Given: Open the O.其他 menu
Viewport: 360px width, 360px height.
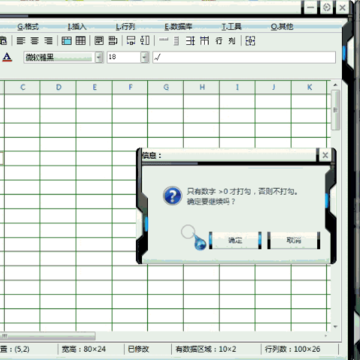Looking at the screenshot, I should [x=282, y=27].
